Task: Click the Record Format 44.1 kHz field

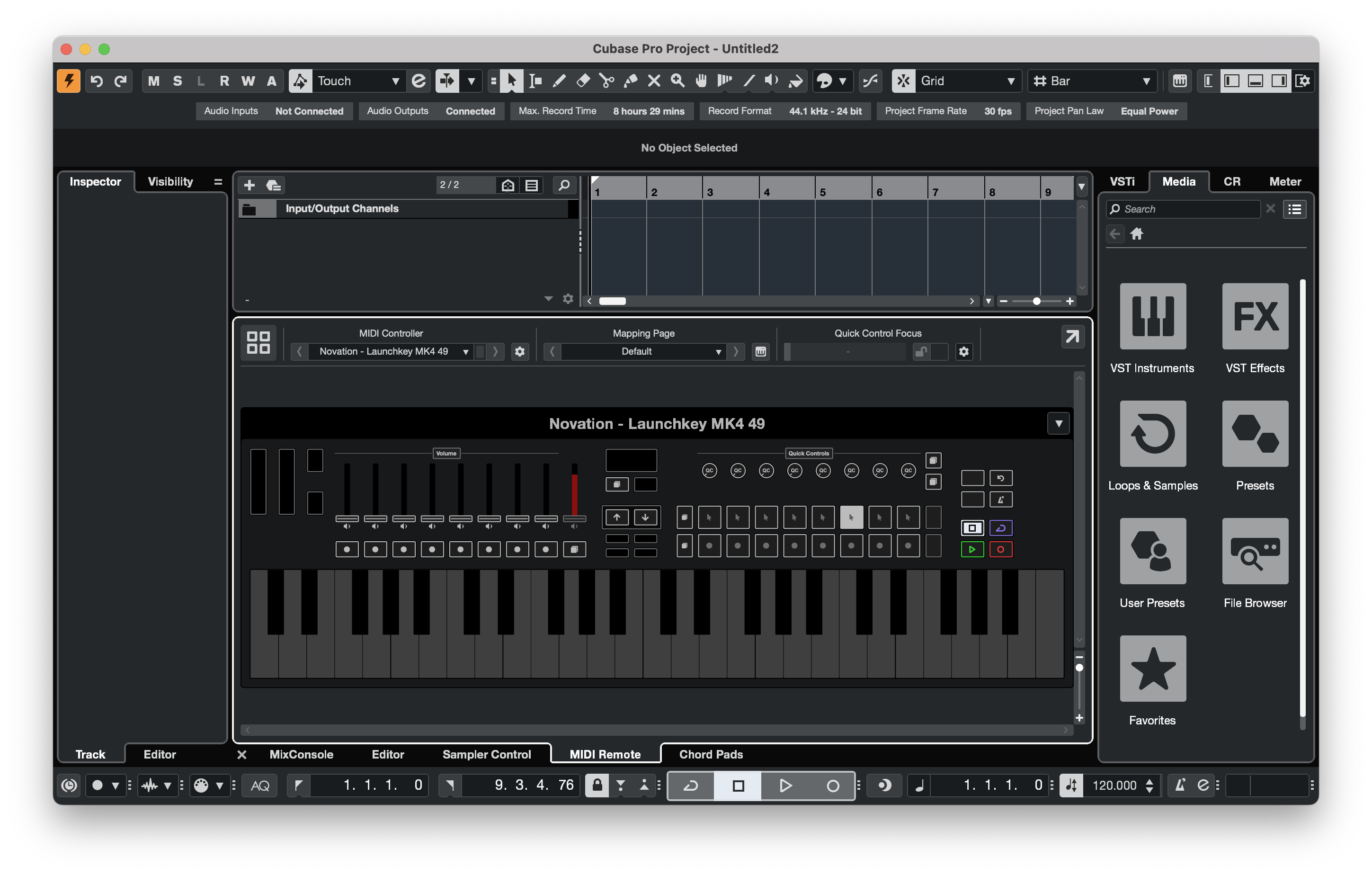Action: [x=784, y=111]
